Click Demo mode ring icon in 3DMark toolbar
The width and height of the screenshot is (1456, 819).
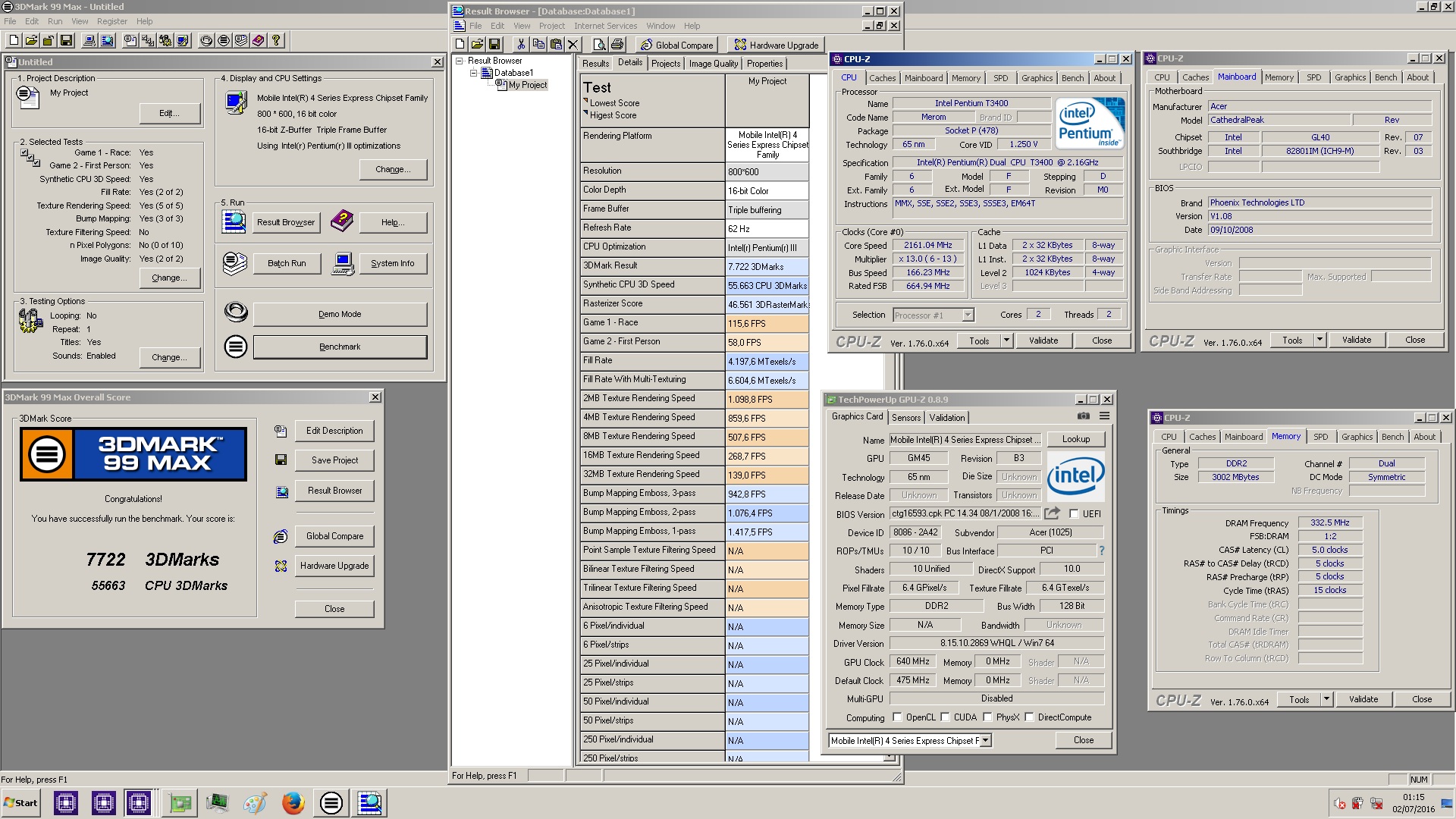point(206,41)
